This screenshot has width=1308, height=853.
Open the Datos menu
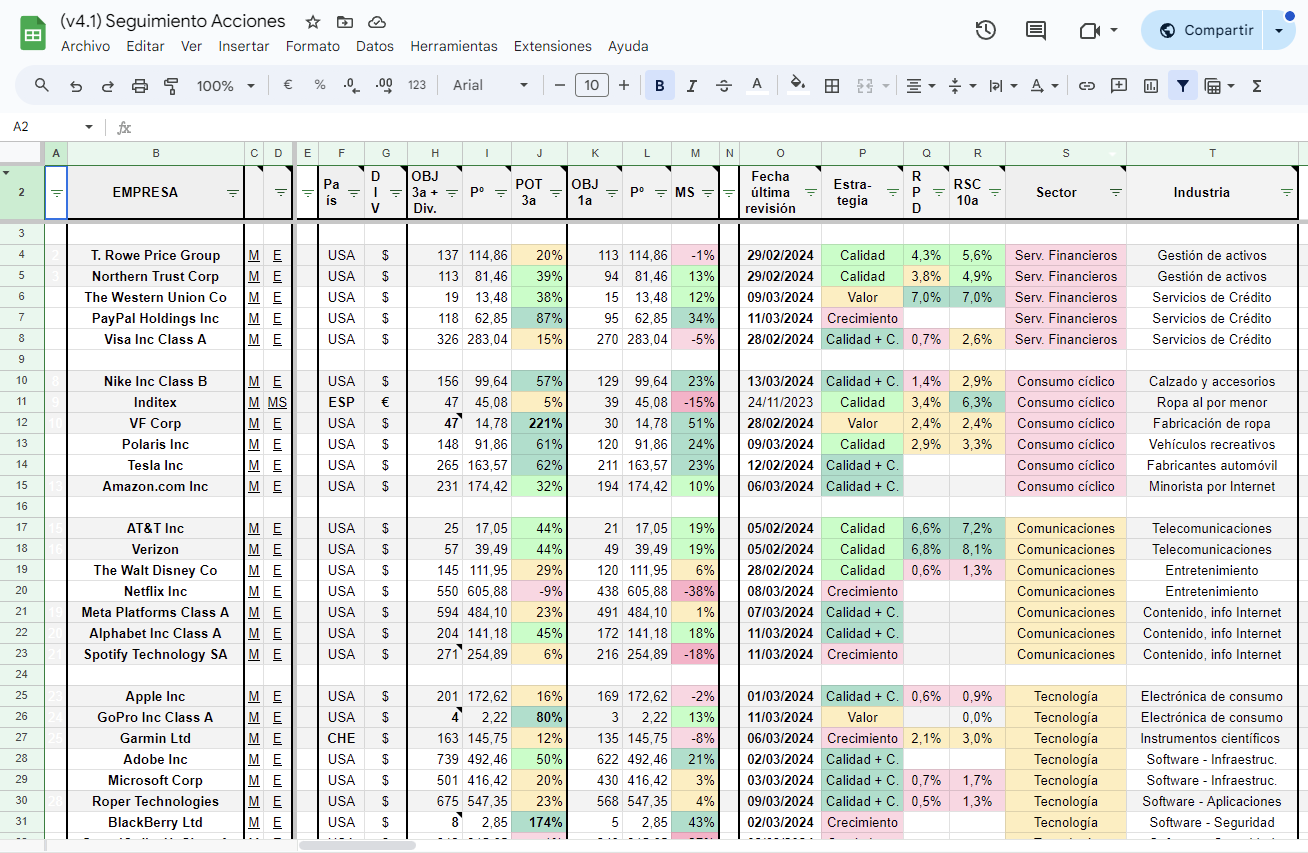pyautogui.click(x=375, y=46)
